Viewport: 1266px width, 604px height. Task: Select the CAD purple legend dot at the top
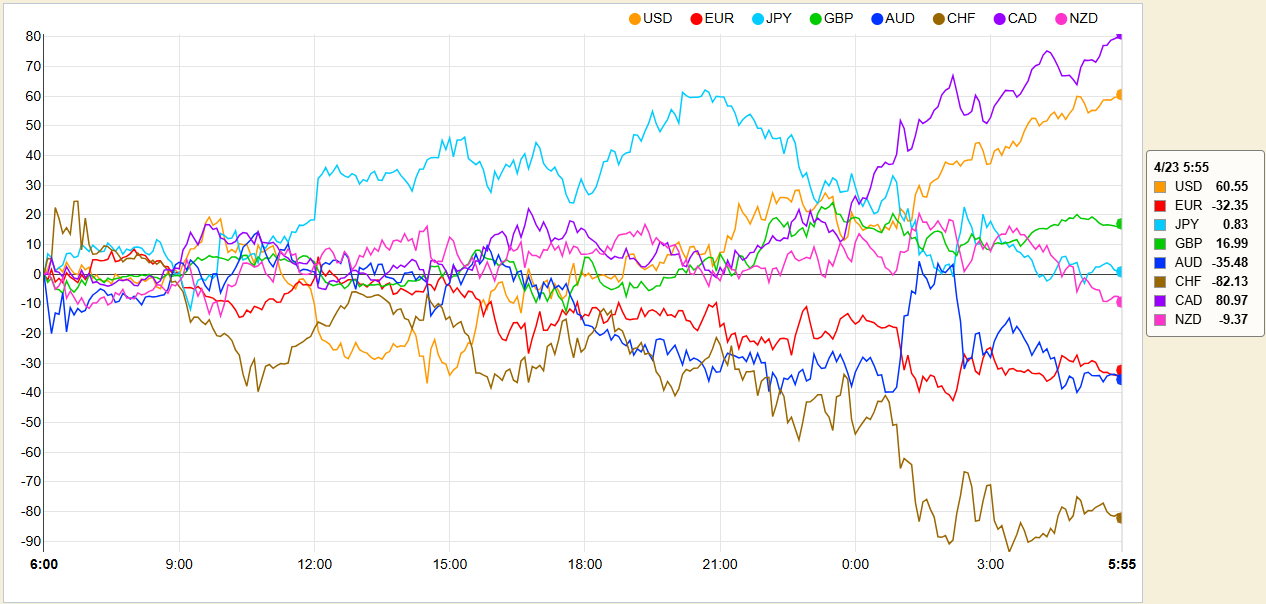tap(1001, 18)
